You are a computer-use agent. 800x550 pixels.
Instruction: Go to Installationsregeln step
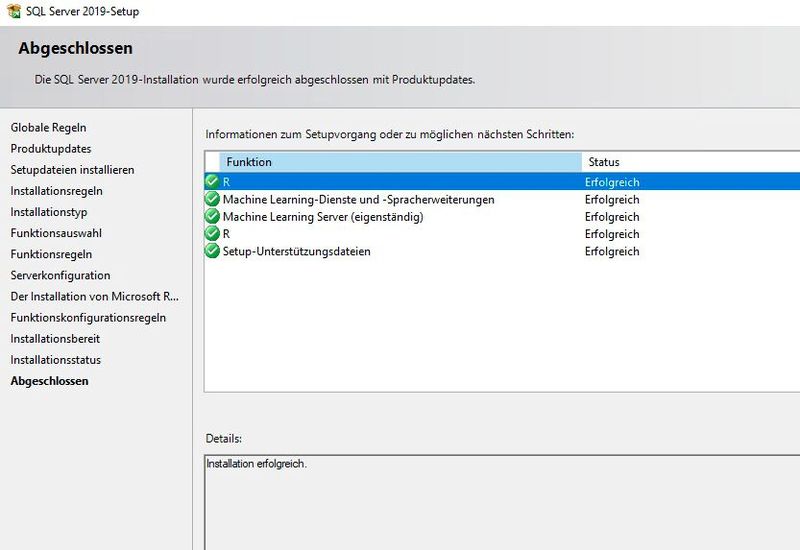pyautogui.click(x=56, y=191)
